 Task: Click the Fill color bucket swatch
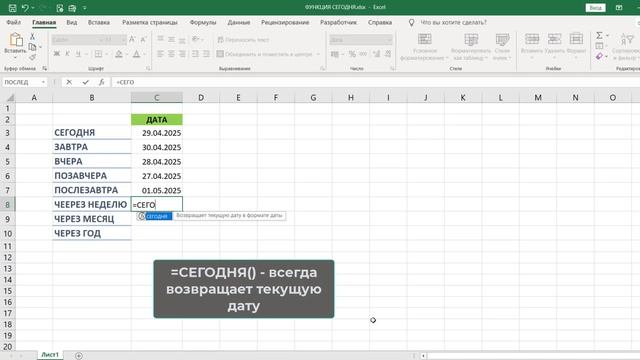click(118, 54)
